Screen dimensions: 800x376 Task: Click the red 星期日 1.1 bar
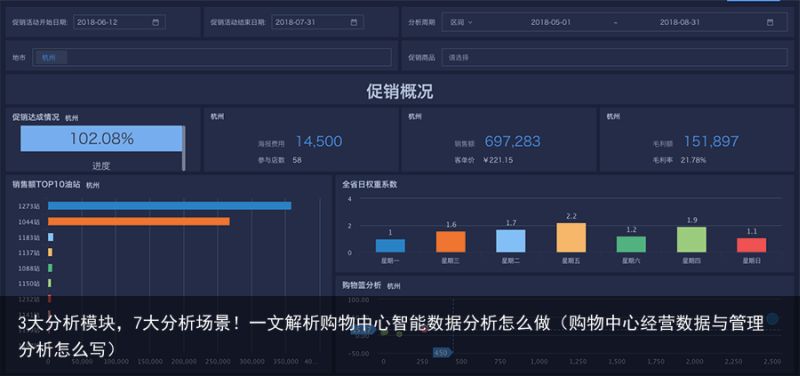click(x=752, y=245)
